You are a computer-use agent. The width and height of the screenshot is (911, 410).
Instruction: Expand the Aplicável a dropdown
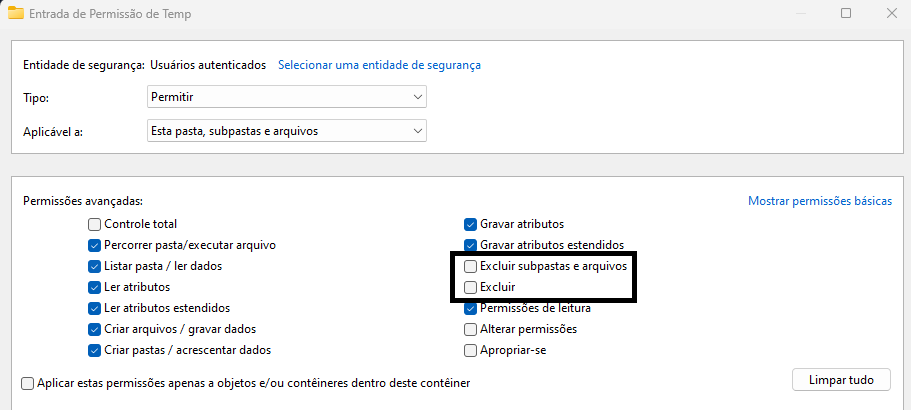point(287,131)
